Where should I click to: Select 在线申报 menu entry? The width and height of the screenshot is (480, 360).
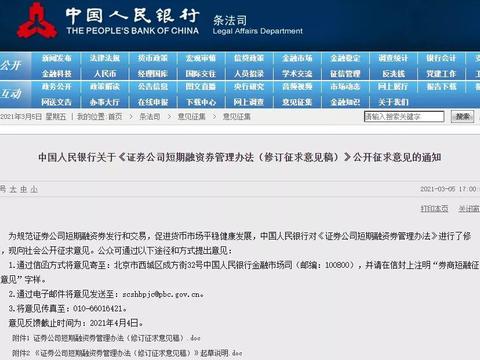(x=153, y=102)
